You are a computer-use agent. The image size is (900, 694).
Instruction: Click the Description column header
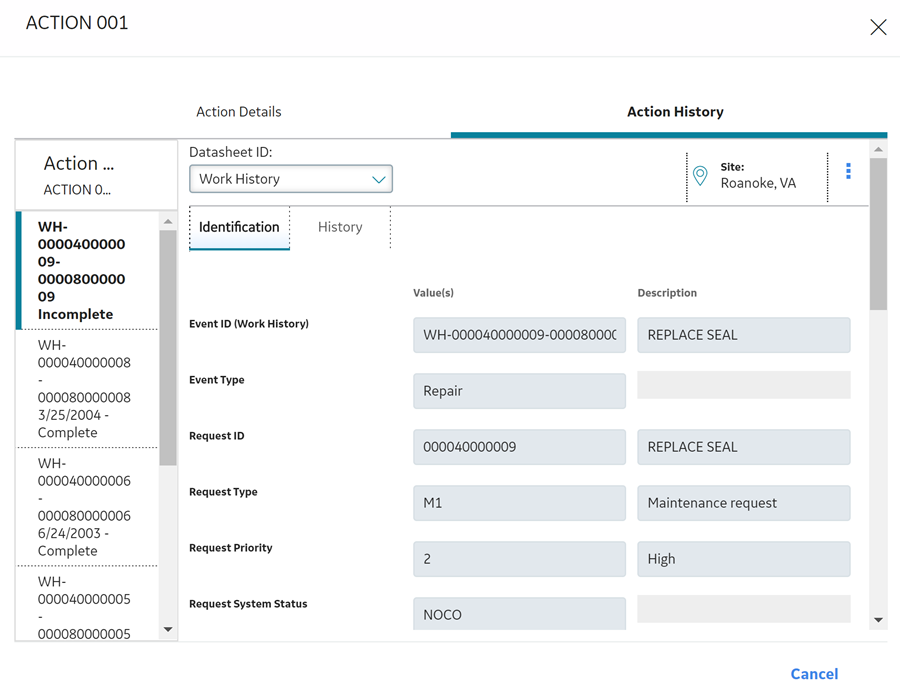coord(667,293)
